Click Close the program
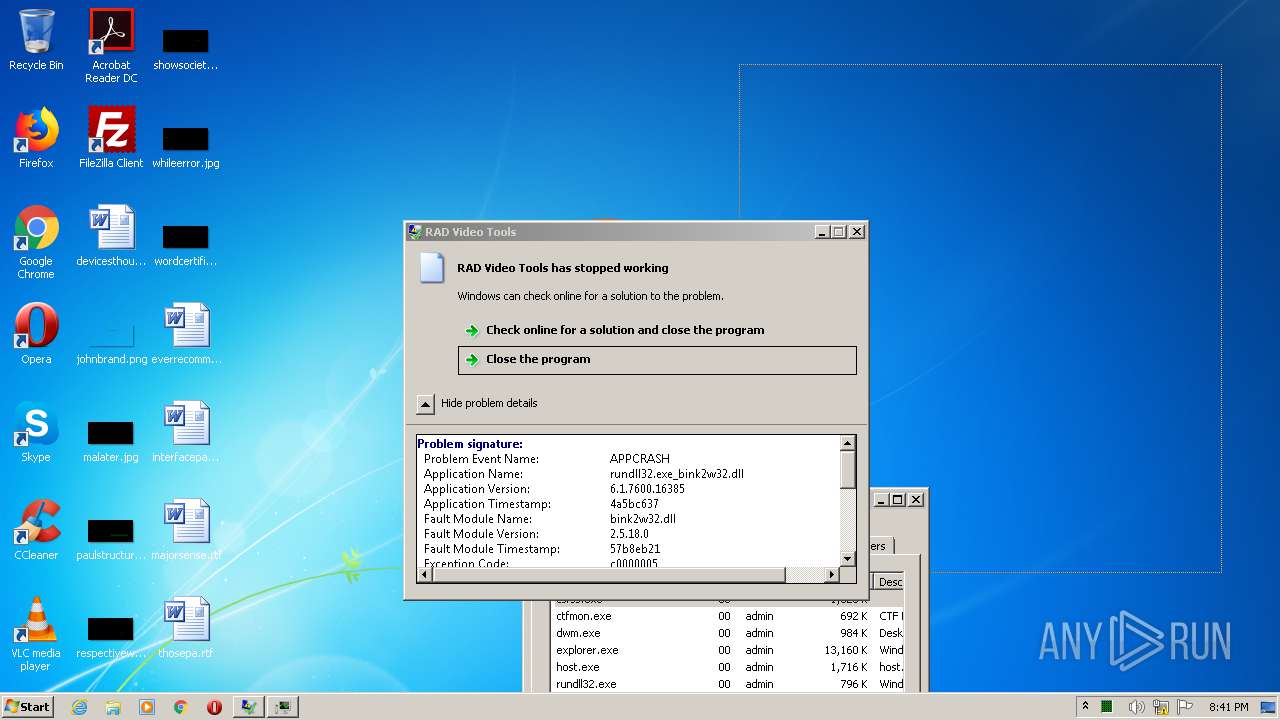This screenshot has height=720, width=1280. click(657, 359)
